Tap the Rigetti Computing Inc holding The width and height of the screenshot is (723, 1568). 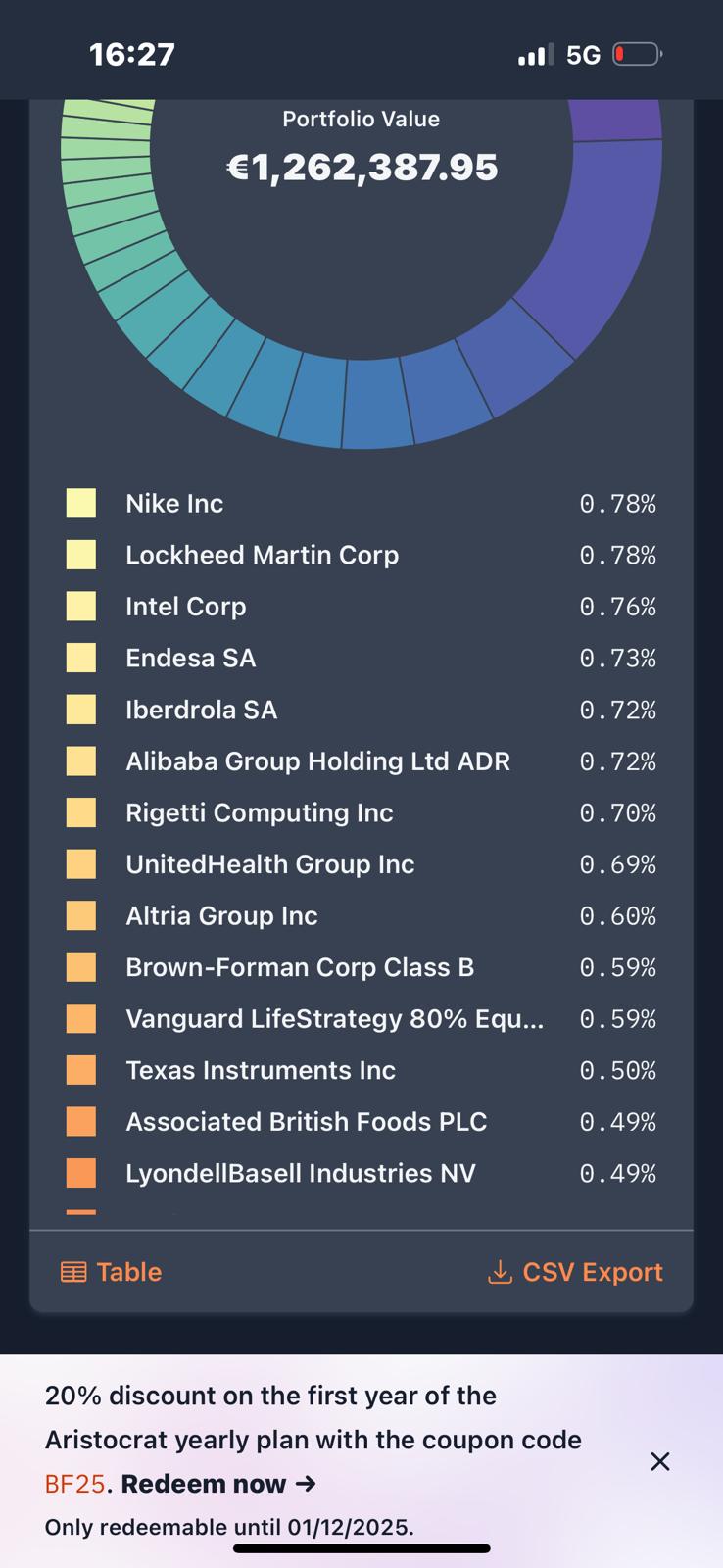260,812
